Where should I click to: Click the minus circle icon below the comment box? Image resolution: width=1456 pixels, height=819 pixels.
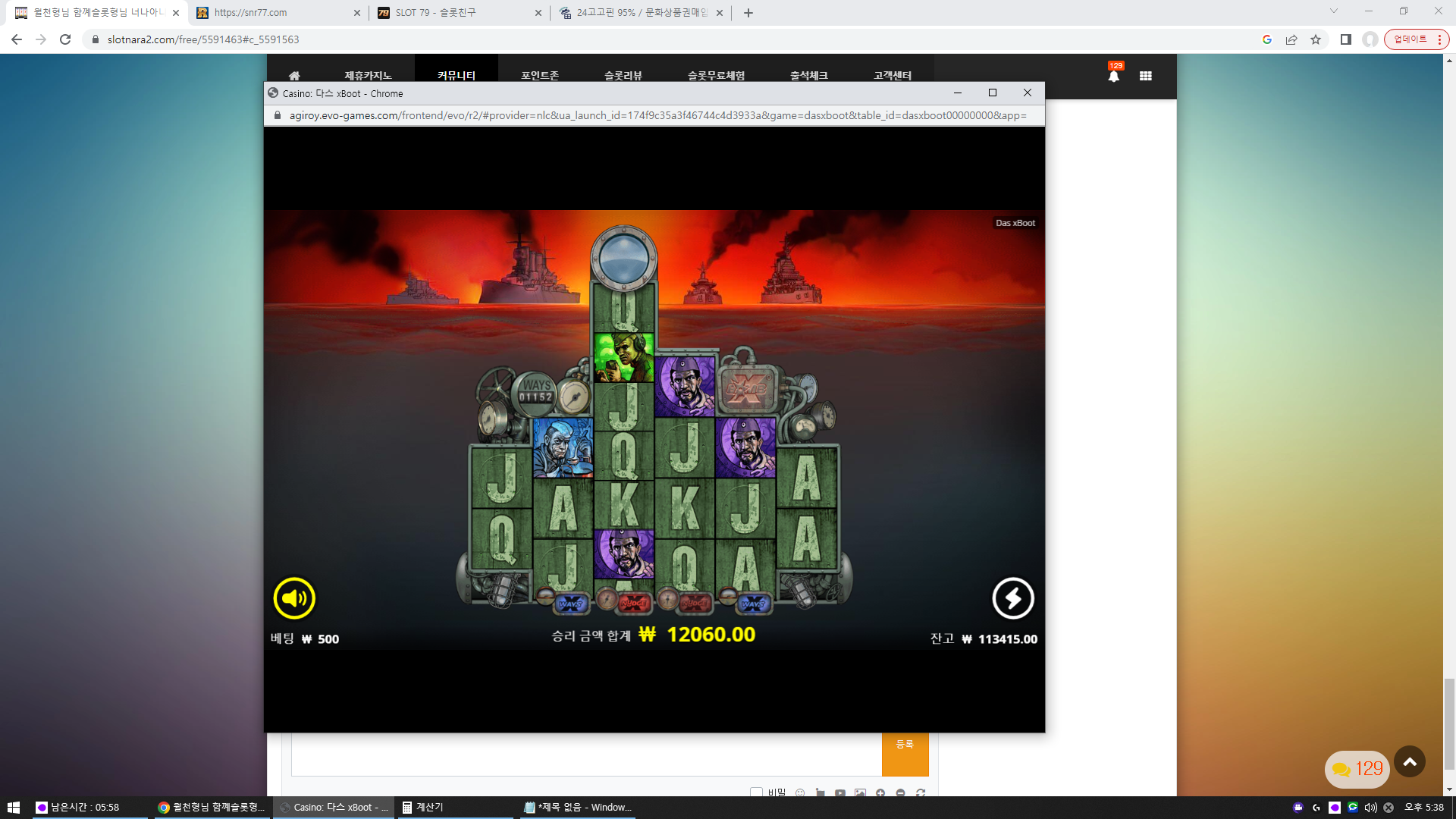click(x=900, y=792)
